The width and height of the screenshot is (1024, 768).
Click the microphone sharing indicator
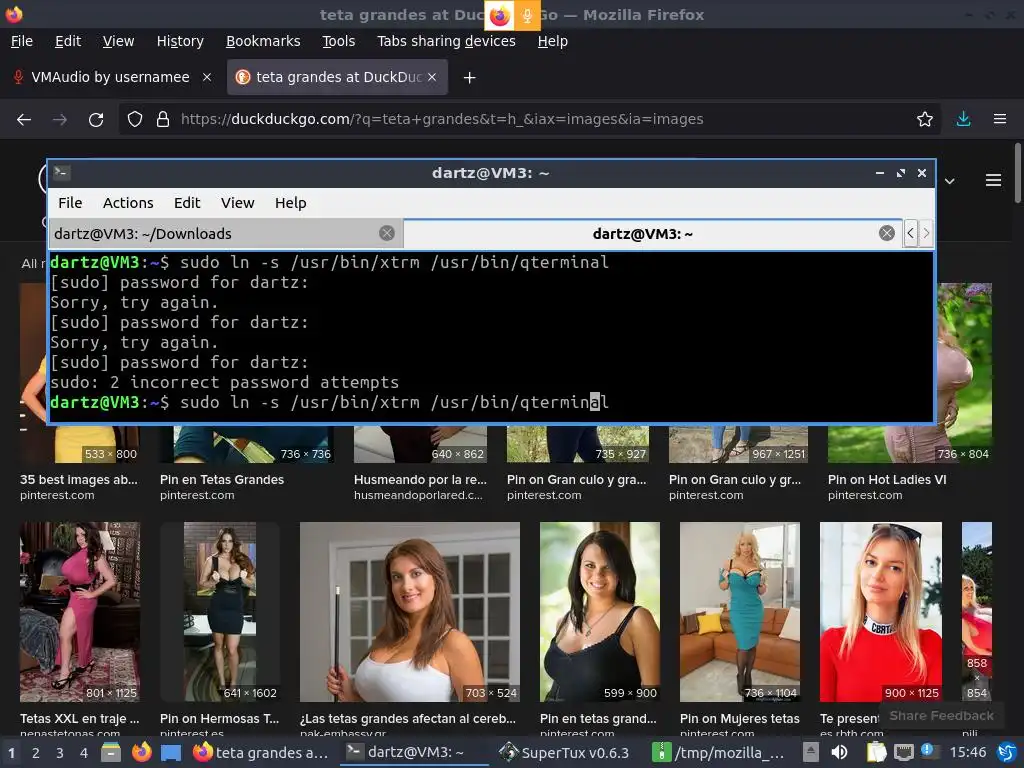click(x=527, y=15)
